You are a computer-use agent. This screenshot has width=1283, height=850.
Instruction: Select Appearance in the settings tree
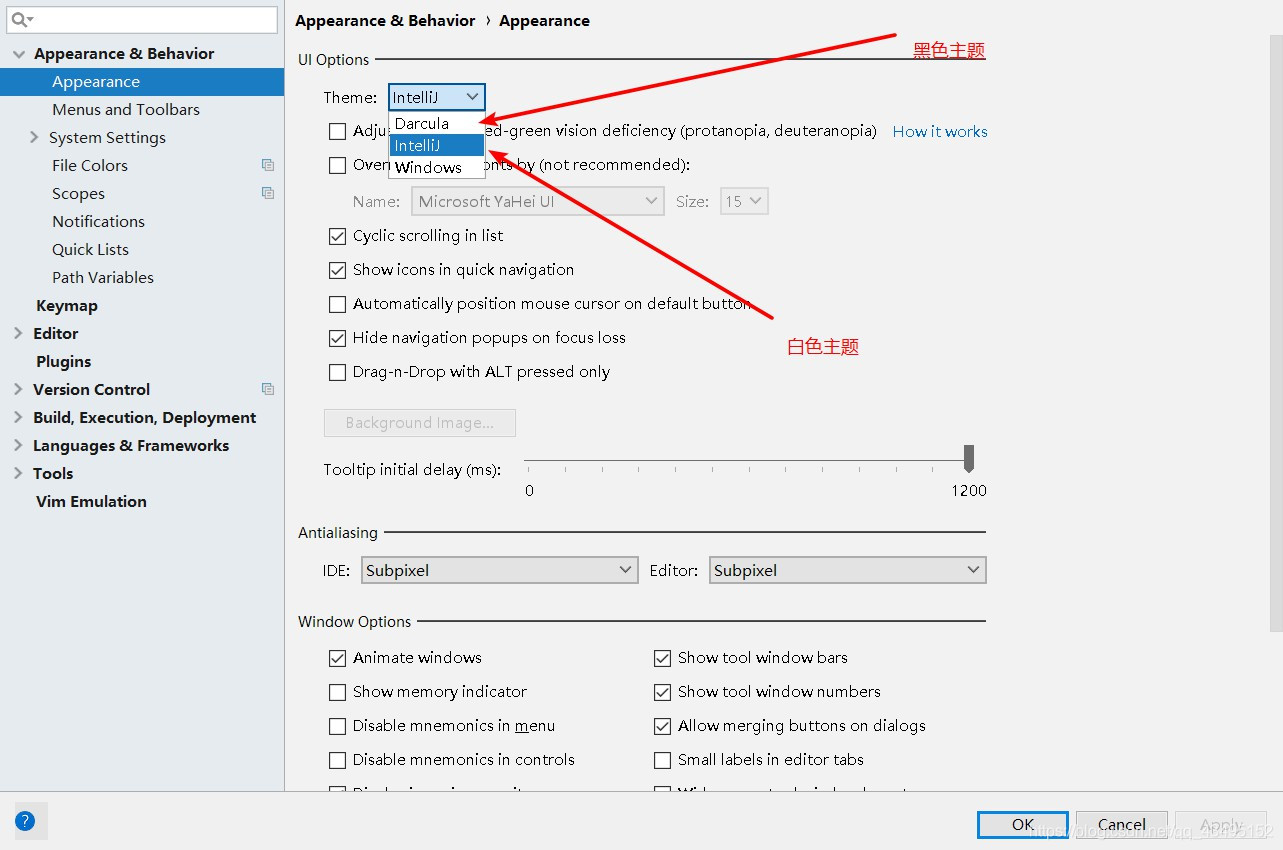[142, 82]
